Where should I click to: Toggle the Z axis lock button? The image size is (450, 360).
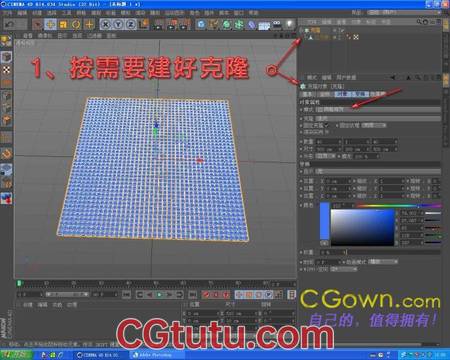coord(131,24)
